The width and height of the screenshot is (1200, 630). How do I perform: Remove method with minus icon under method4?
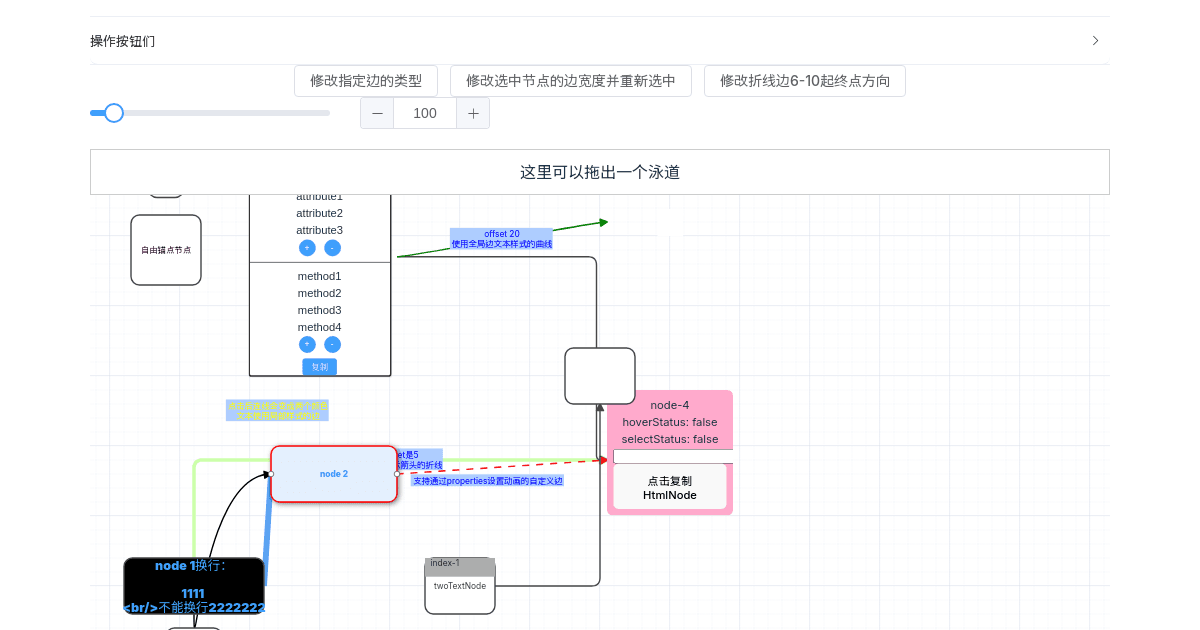click(332, 344)
